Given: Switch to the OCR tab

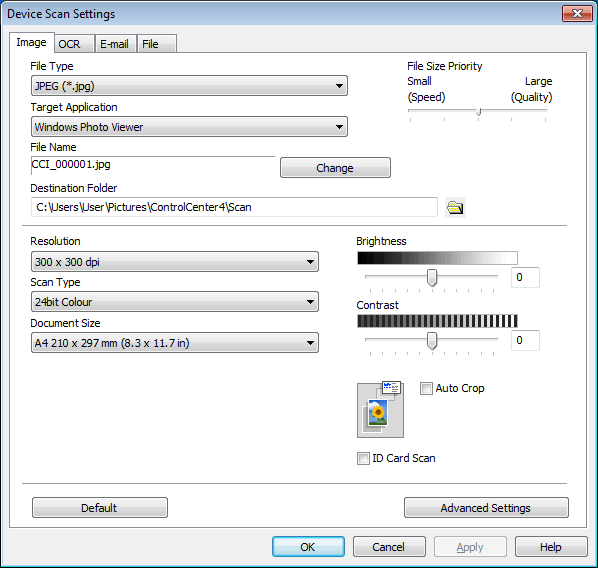Looking at the screenshot, I should point(74,44).
